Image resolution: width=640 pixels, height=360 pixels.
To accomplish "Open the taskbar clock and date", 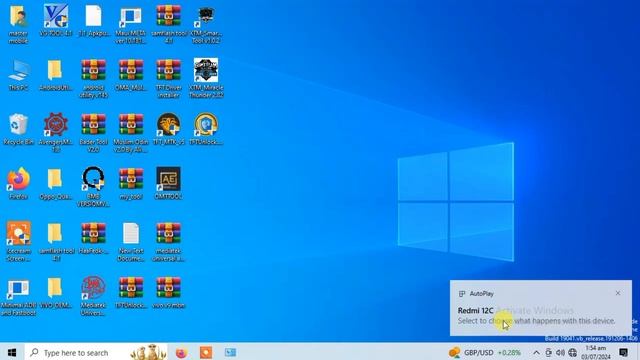I will [x=596, y=352].
